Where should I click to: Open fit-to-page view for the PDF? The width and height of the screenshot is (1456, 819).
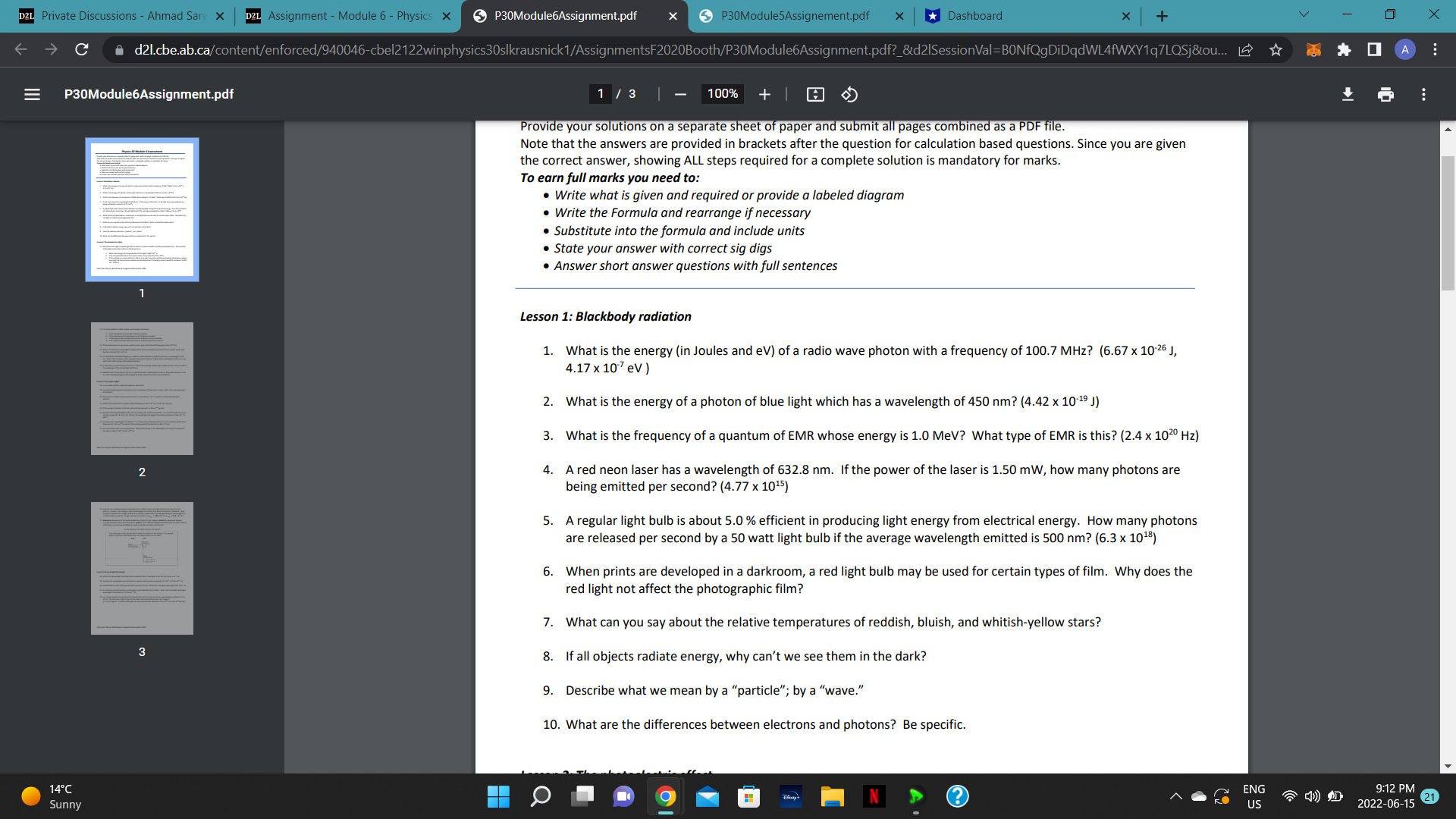click(815, 94)
